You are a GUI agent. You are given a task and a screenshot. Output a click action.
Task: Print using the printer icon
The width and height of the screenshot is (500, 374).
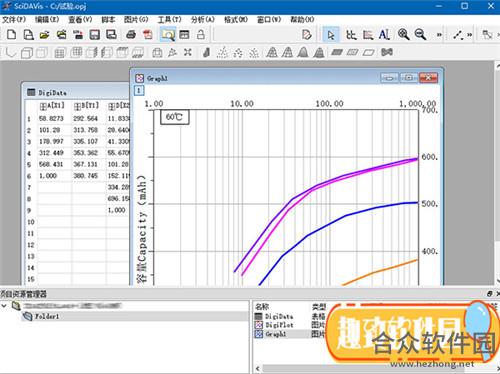[131, 34]
